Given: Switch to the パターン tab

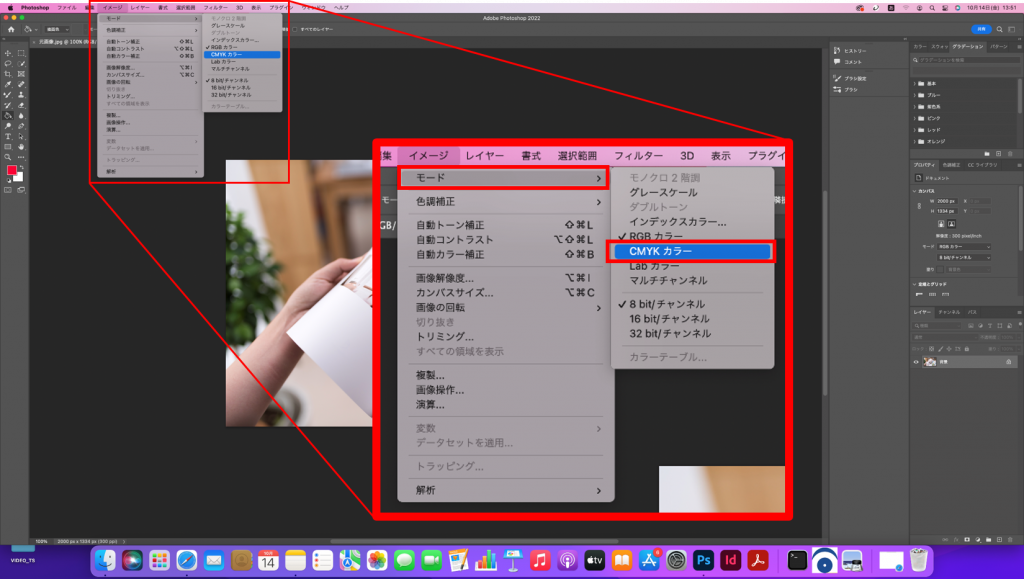Looking at the screenshot, I should (x=999, y=47).
